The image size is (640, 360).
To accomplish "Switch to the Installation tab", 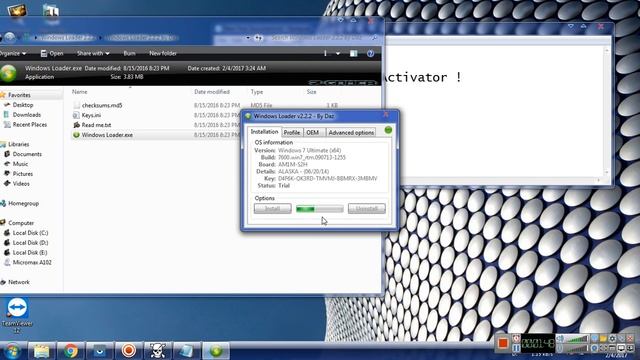I will click(264, 132).
